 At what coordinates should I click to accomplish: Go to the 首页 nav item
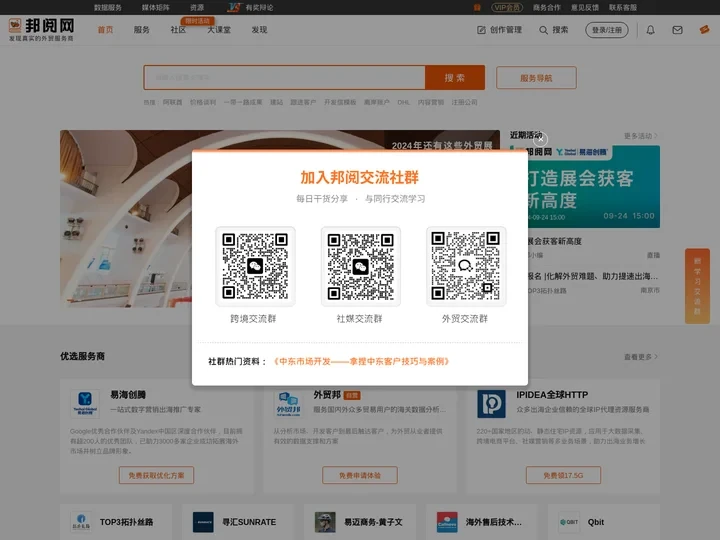(x=105, y=30)
